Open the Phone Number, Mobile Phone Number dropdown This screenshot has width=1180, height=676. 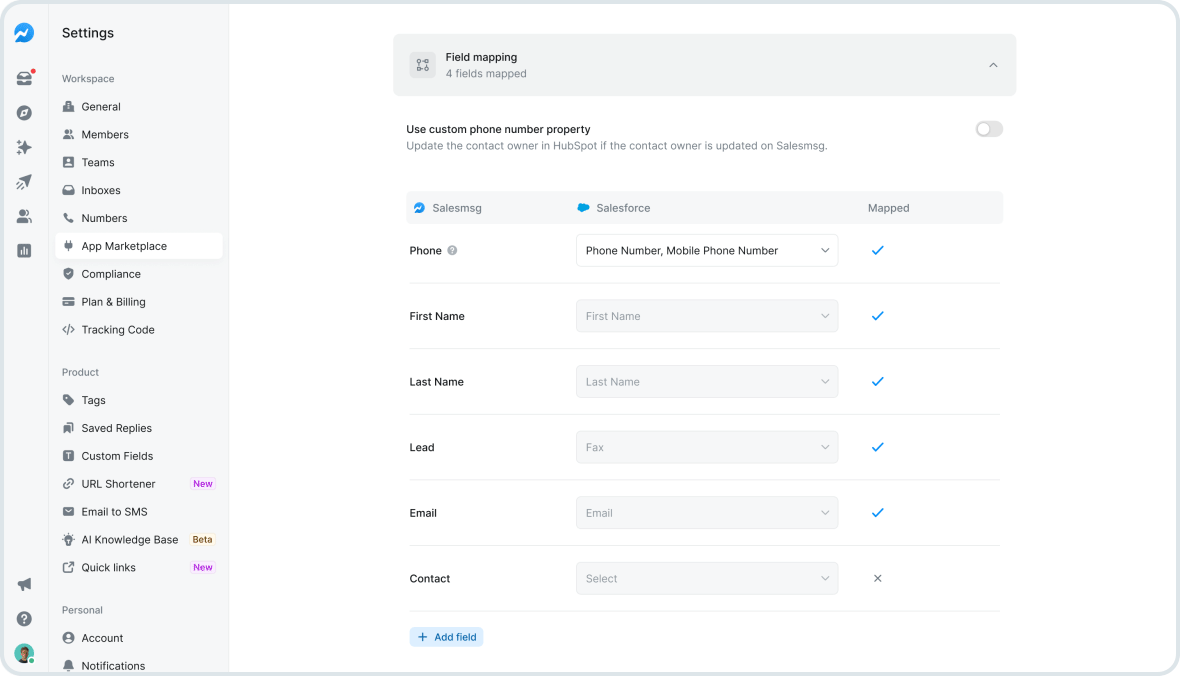click(x=707, y=250)
